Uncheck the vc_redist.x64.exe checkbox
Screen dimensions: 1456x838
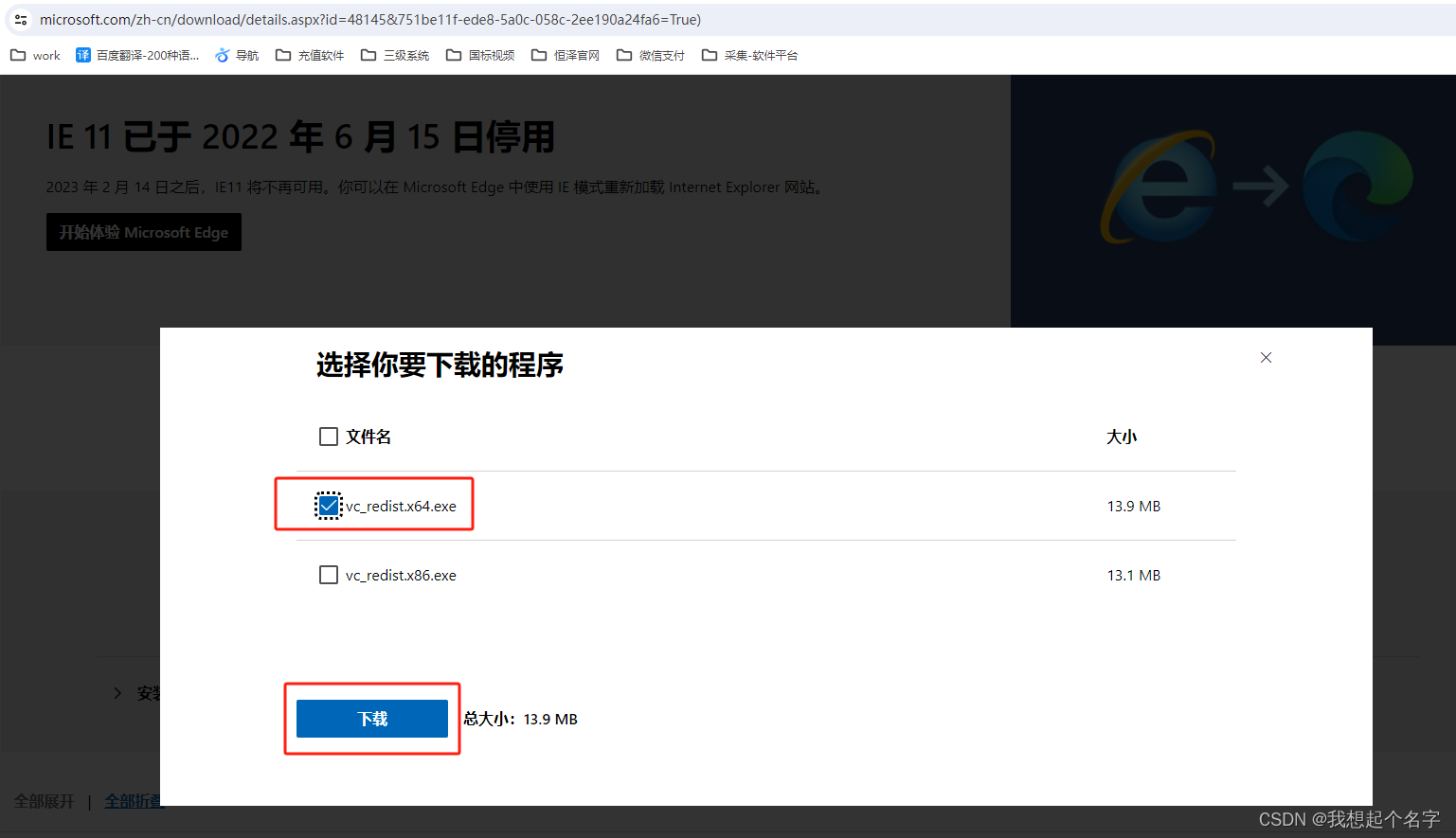coord(329,506)
